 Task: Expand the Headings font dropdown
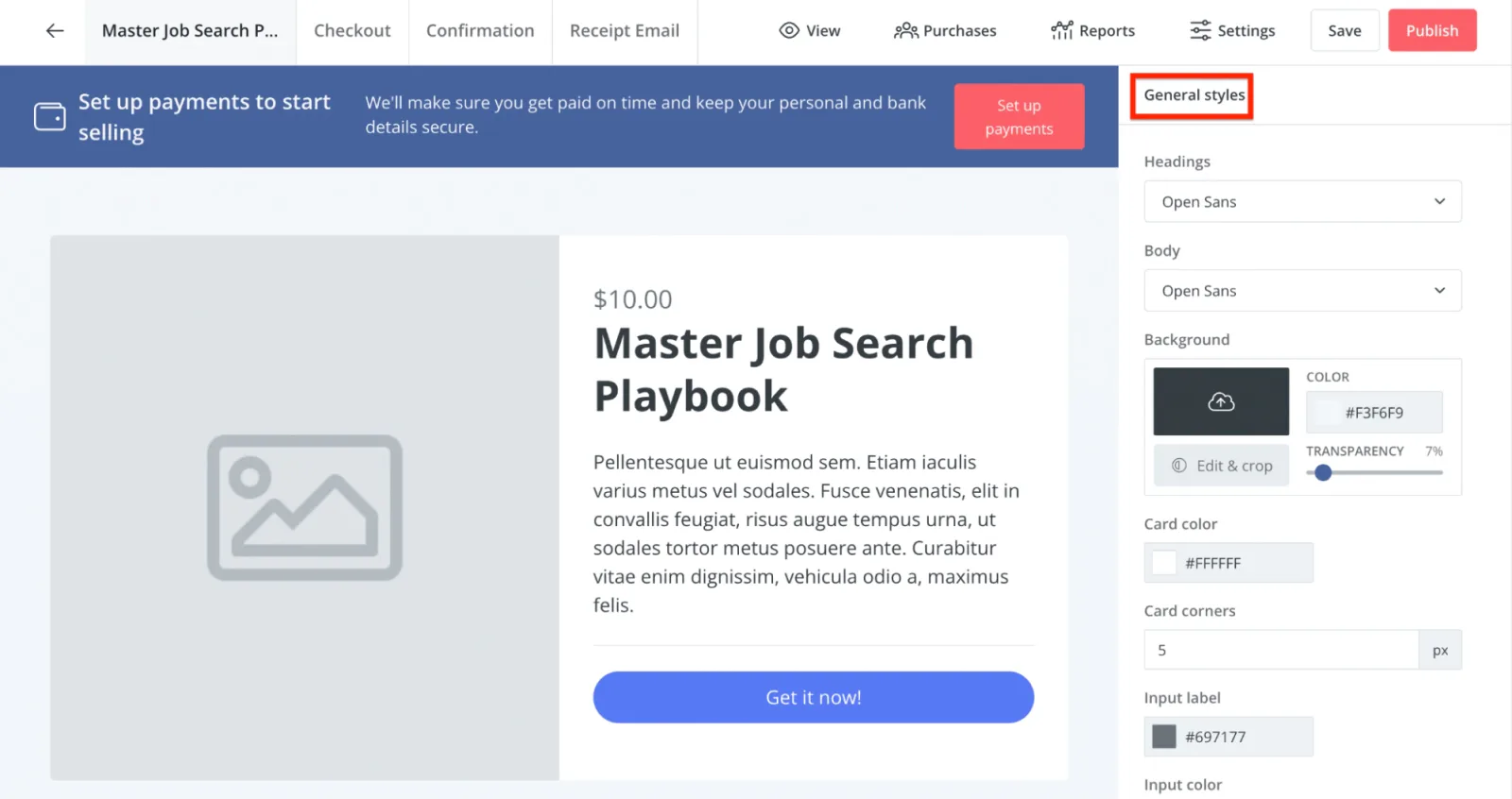pyautogui.click(x=1302, y=201)
